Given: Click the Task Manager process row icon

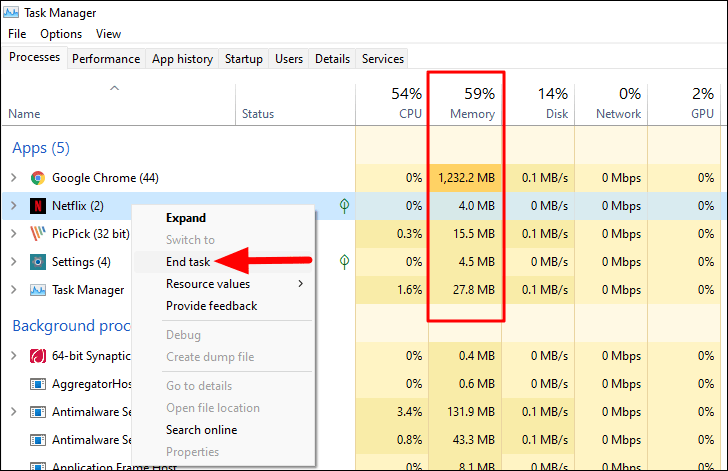Looking at the screenshot, I should tap(38, 290).
